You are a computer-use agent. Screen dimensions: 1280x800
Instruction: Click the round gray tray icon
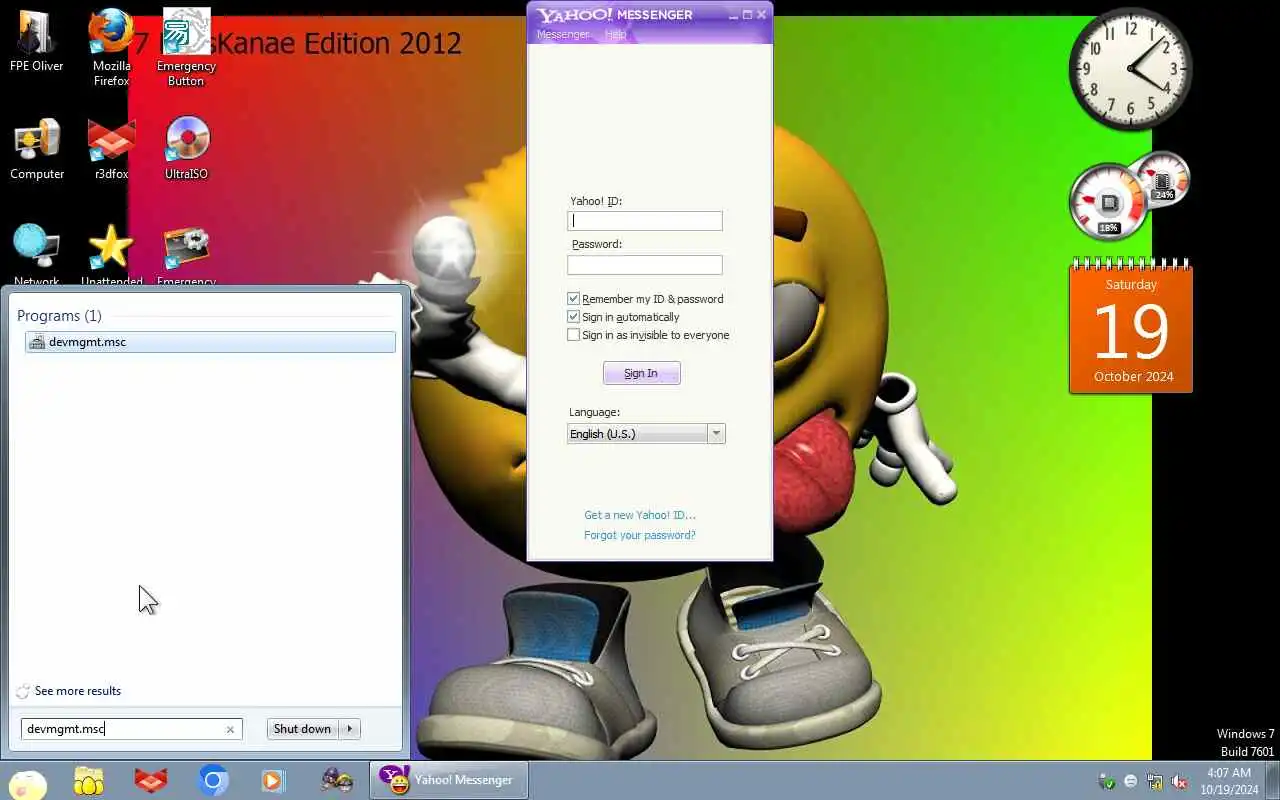click(1131, 781)
